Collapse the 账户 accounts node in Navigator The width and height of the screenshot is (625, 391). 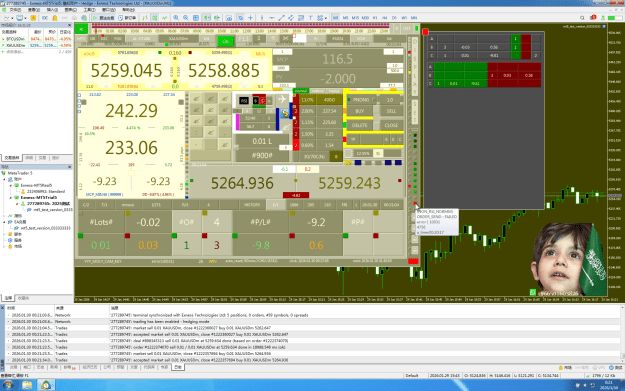[5, 179]
